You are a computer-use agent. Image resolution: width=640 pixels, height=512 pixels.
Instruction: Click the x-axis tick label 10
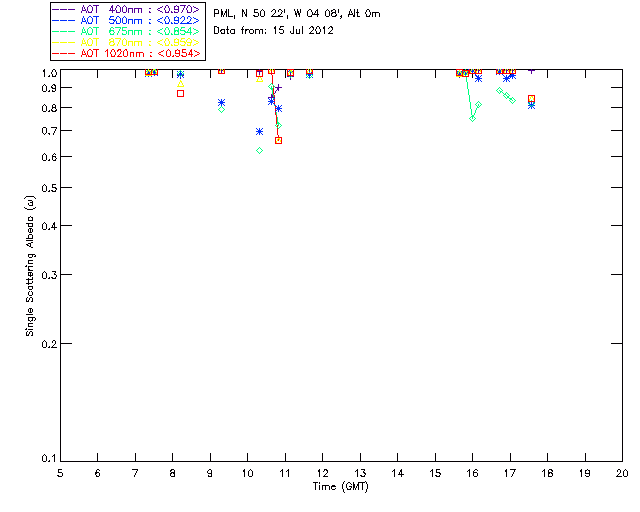(247, 473)
